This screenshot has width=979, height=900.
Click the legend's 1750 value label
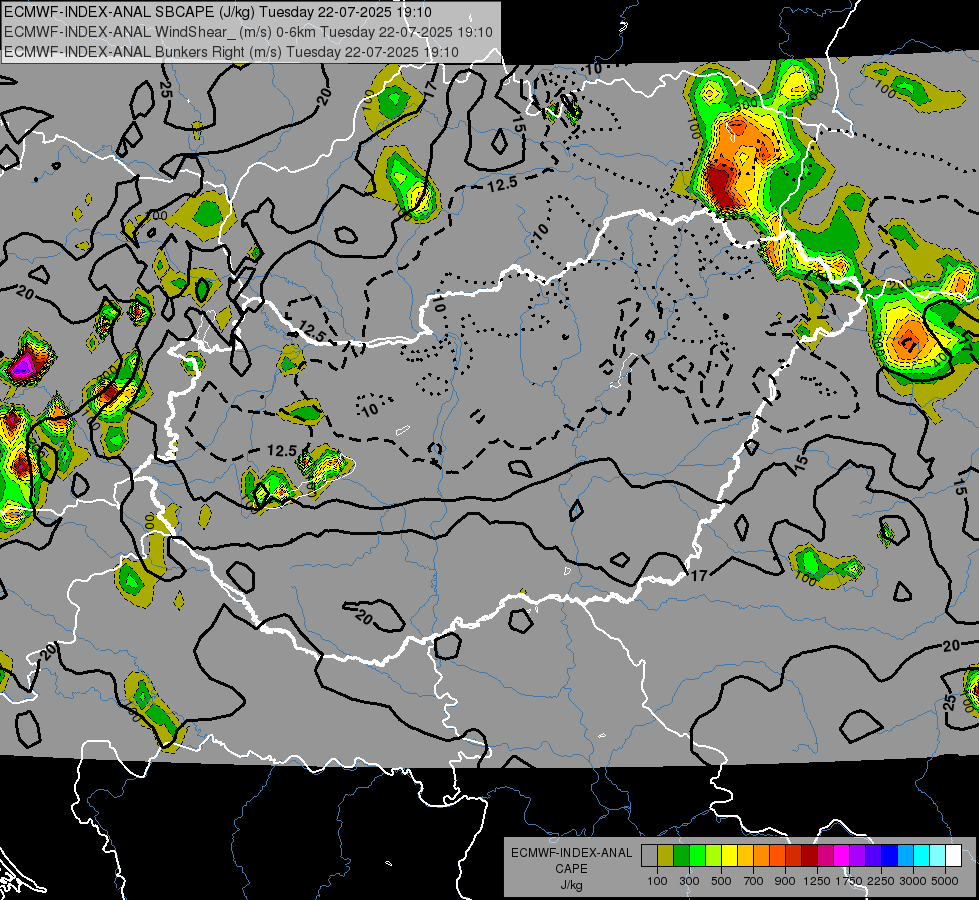click(x=849, y=881)
